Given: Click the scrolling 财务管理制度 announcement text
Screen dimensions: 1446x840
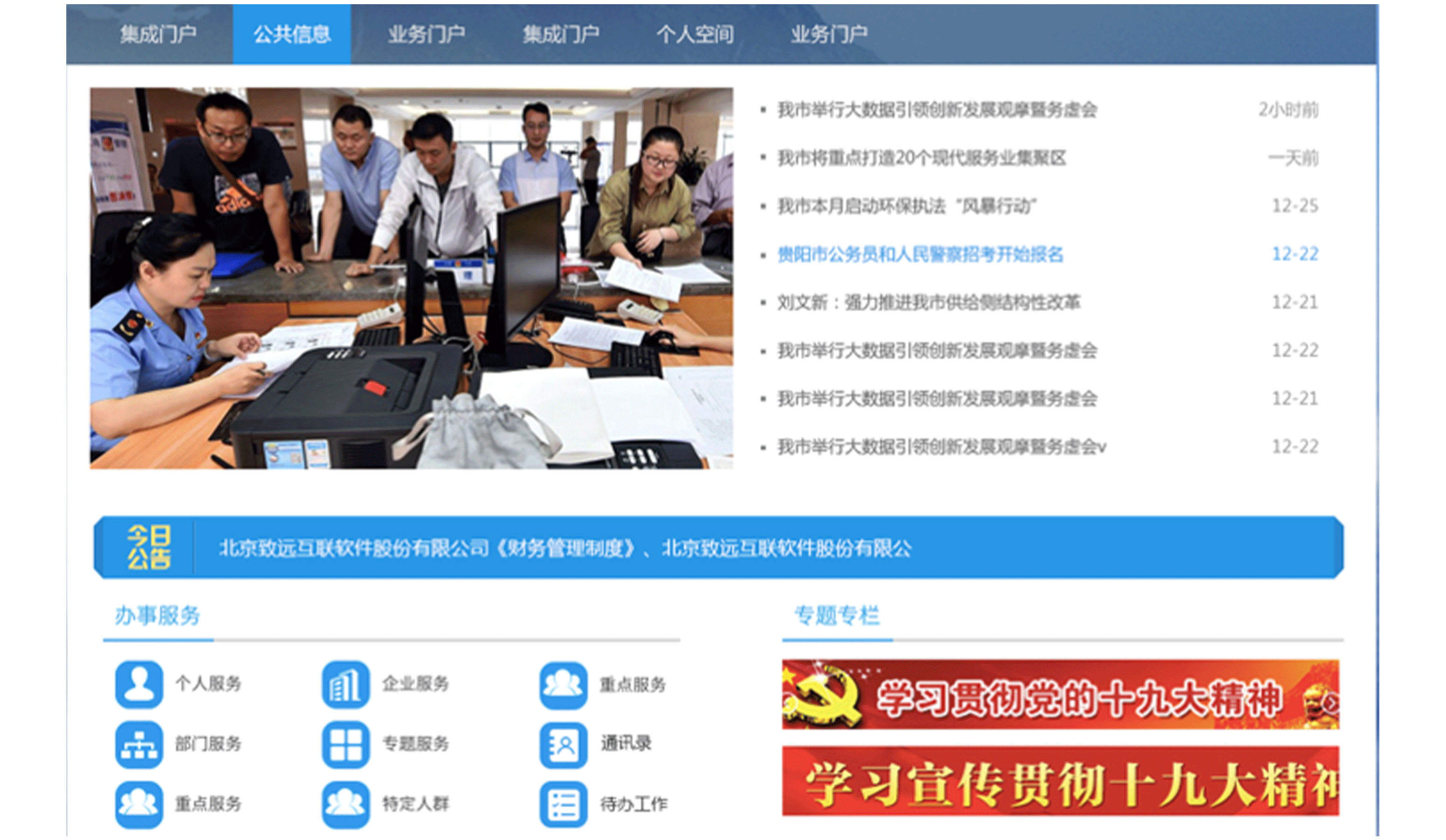Looking at the screenshot, I should click(564, 548).
